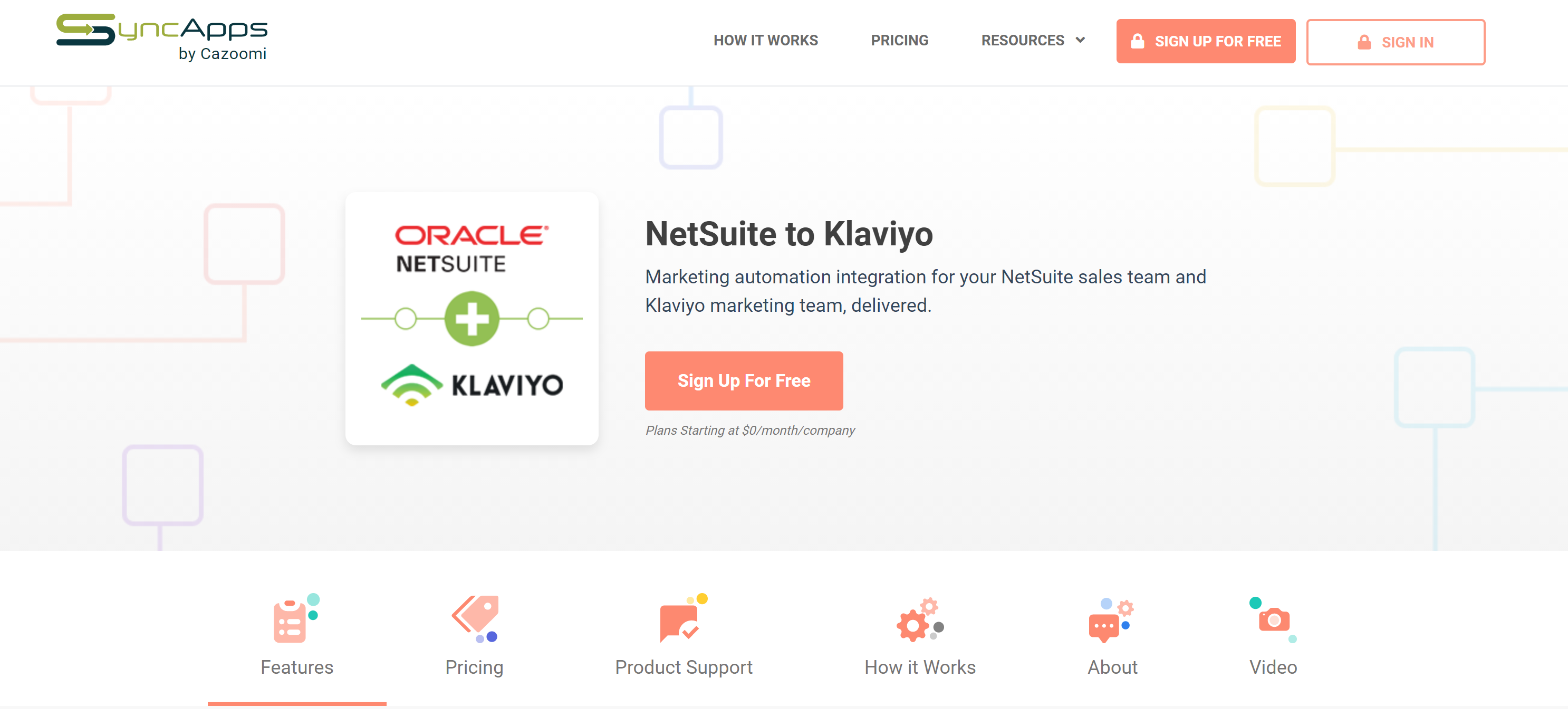
Task: Click the About speech bubble icon
Action: click(x=1111, y=620)
